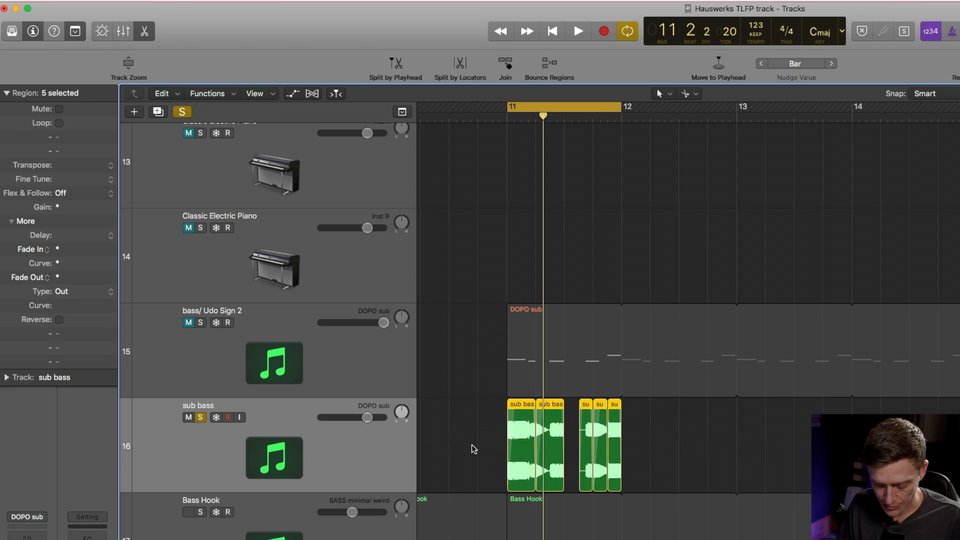
Task: Click Track Zoom tool icon
Action: 129,62
